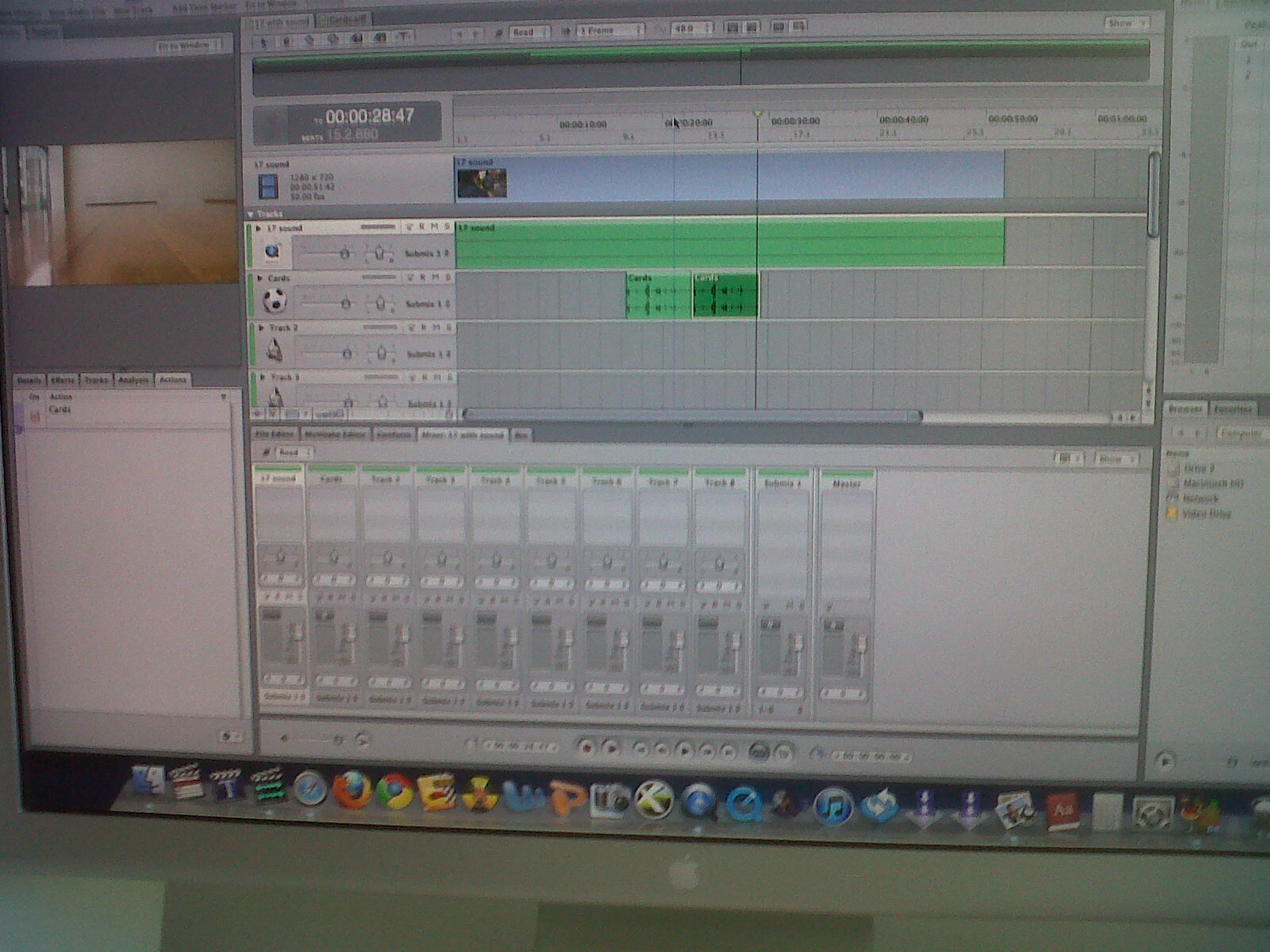The height and width of the screenshot is (952, 1270).
Task: Click the timecode display 00:00:28:47
Action: [369, 117]
